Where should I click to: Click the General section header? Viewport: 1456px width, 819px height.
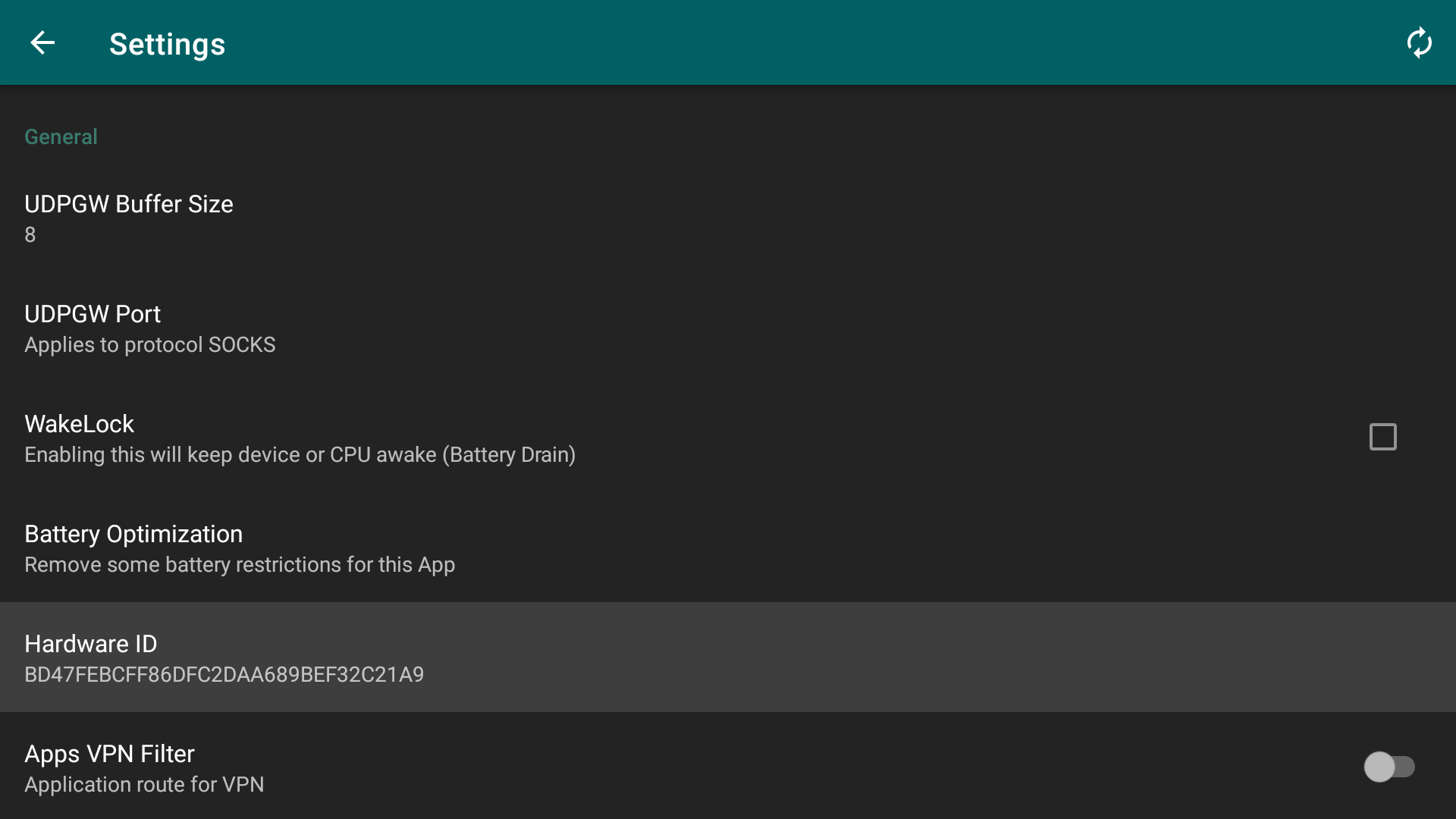click(61, 137)
